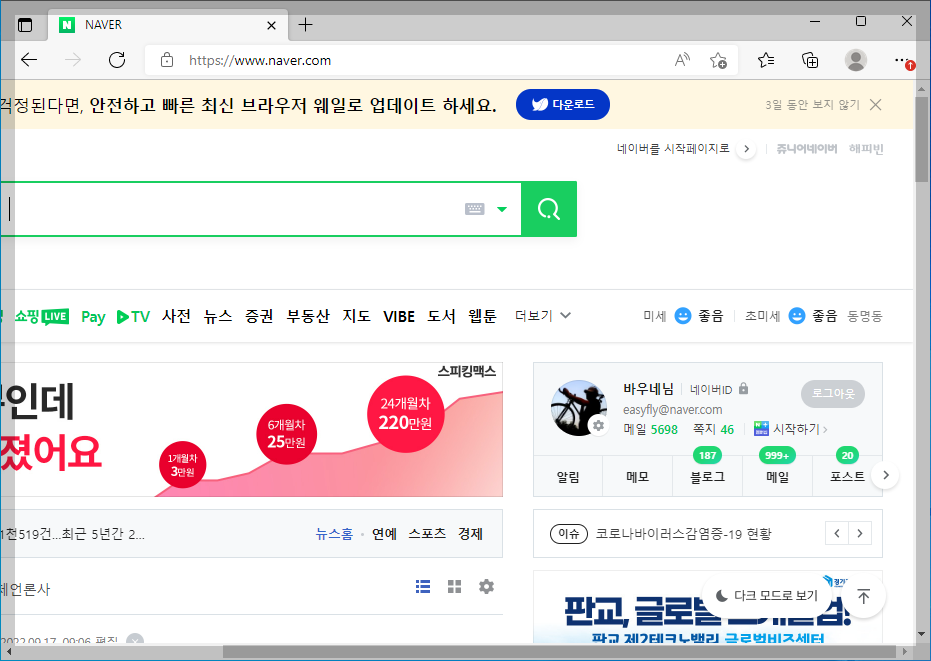Click 네이버를 시작페이지로 link
The height and width of the screenshot is (661, 931).
click(673, 148)
